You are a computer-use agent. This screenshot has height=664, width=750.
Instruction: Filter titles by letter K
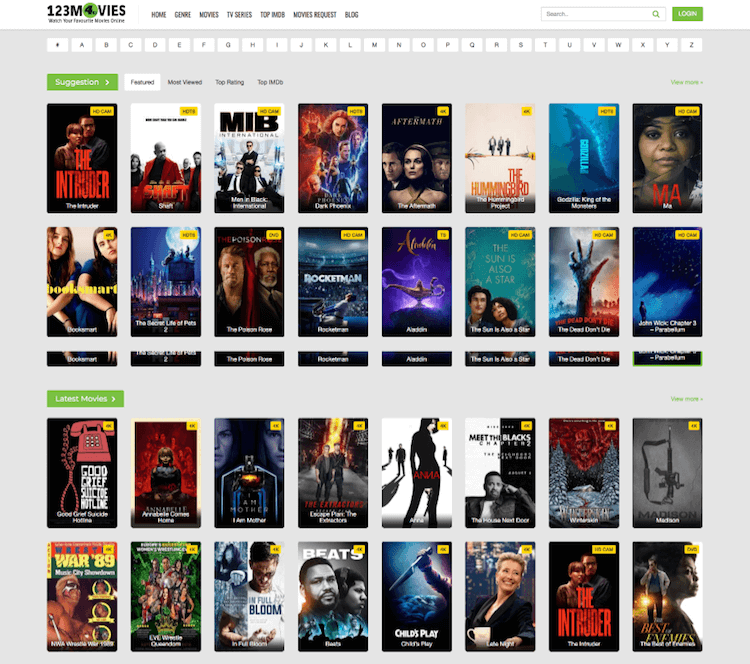tap(326, 45)
